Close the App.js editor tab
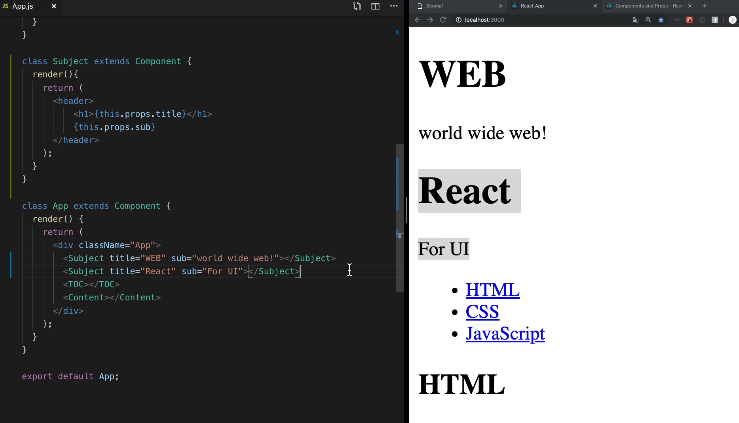The height and width of the screenshot is (423, 739). tap(54, 6)
